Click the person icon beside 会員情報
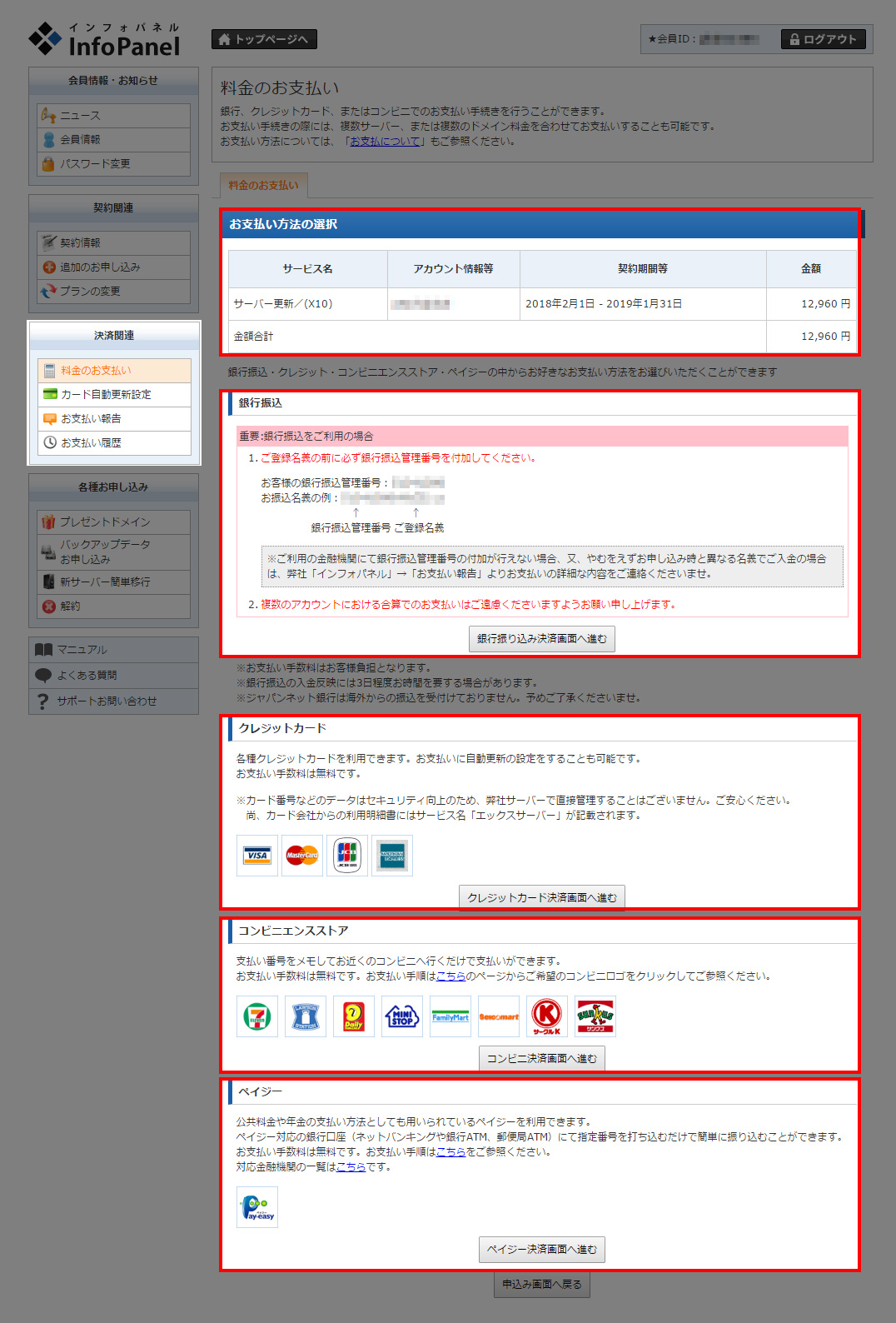 tap(48, 139)
